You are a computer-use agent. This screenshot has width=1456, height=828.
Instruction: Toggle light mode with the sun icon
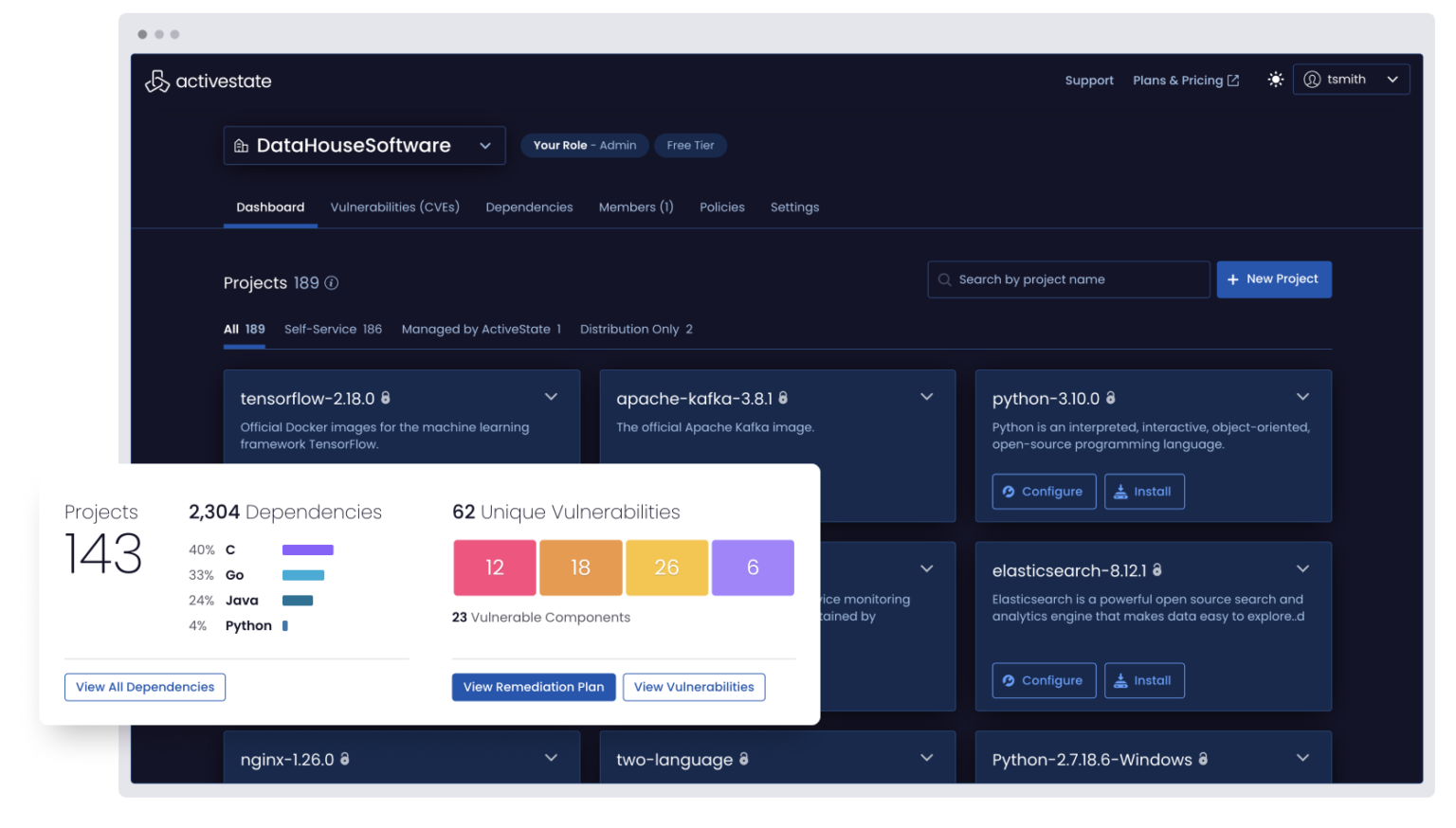click(1275, 80)
